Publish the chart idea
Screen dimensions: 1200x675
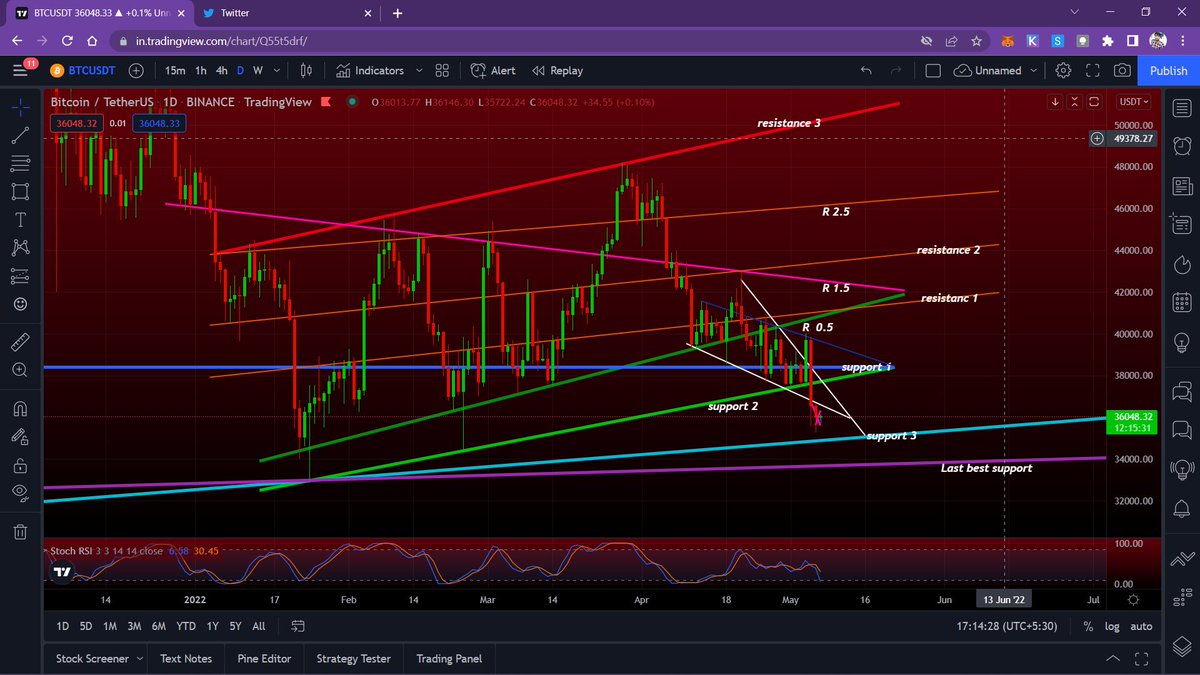coord(1168,70)
